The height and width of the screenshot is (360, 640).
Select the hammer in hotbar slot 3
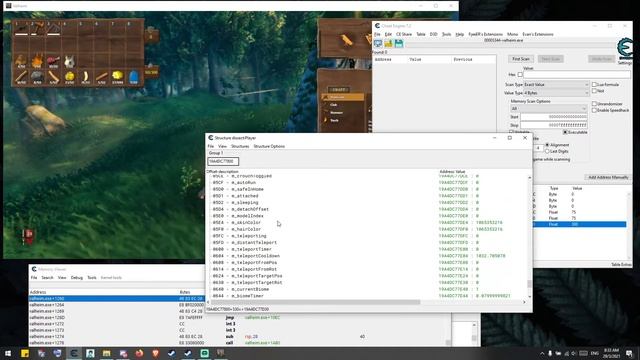click(53, 28)
